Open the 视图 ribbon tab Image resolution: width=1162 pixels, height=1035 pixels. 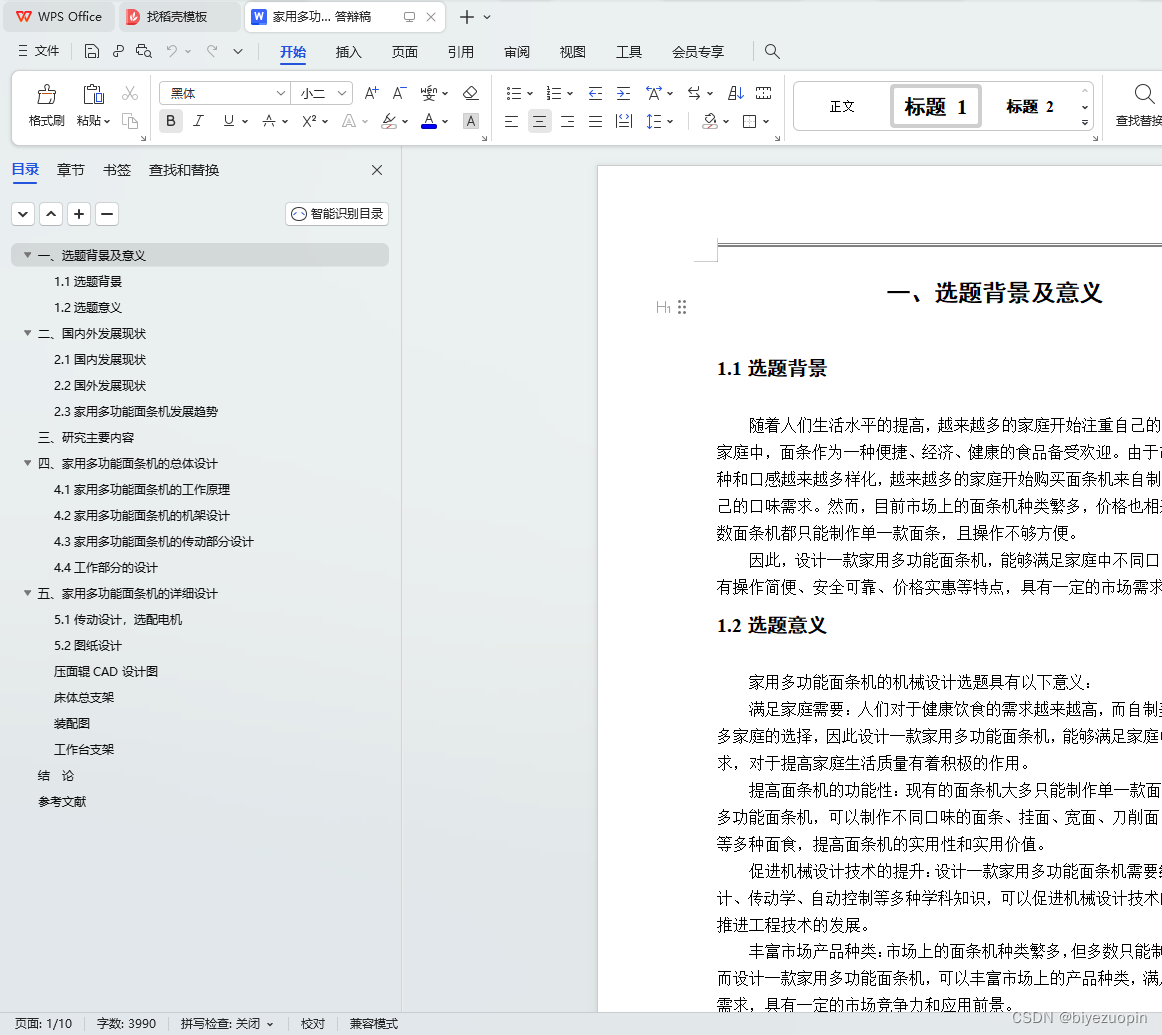[x=573, y=52]
